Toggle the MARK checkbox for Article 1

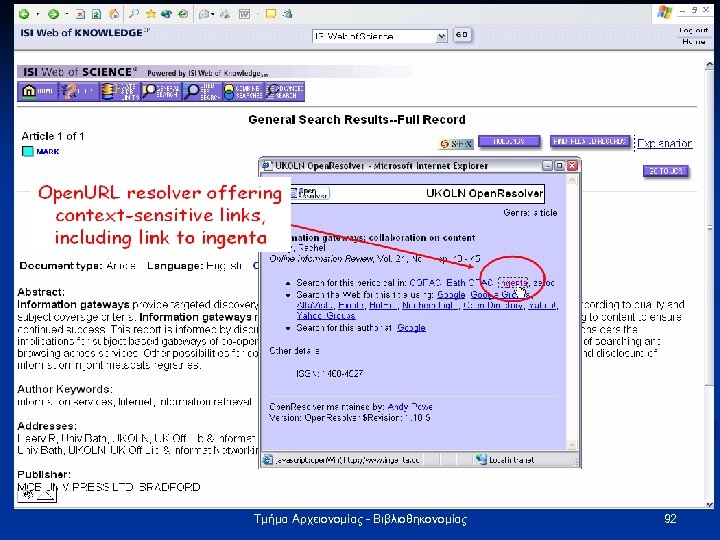tap(28, 151)
